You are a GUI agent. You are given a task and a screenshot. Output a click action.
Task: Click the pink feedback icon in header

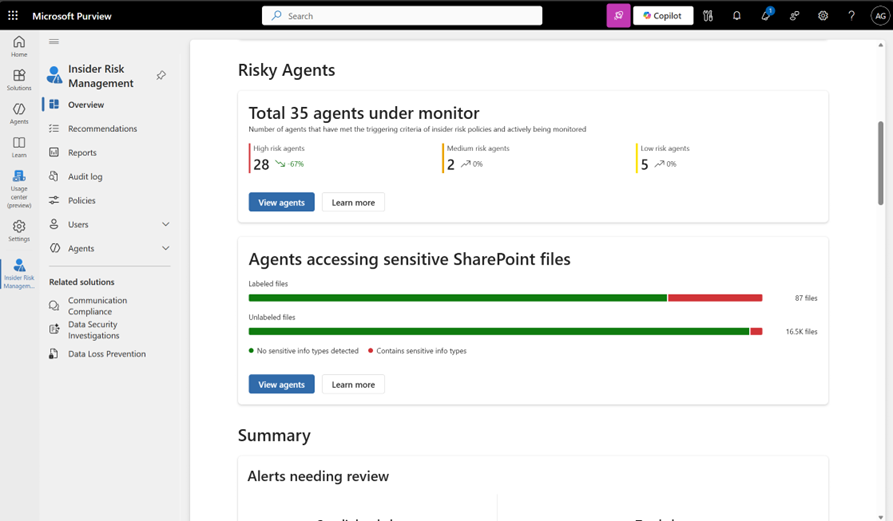[618, 15]
